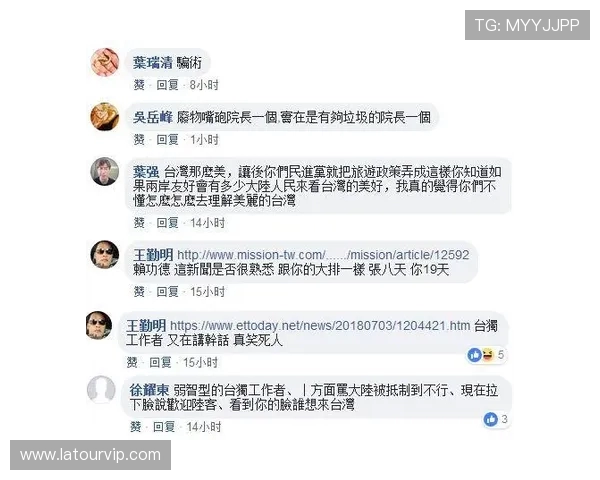Image resolution: width=600 pixels, height=480 pixels.
Task: Open 葉瑞清's profile picture
Action: [104, 62]
